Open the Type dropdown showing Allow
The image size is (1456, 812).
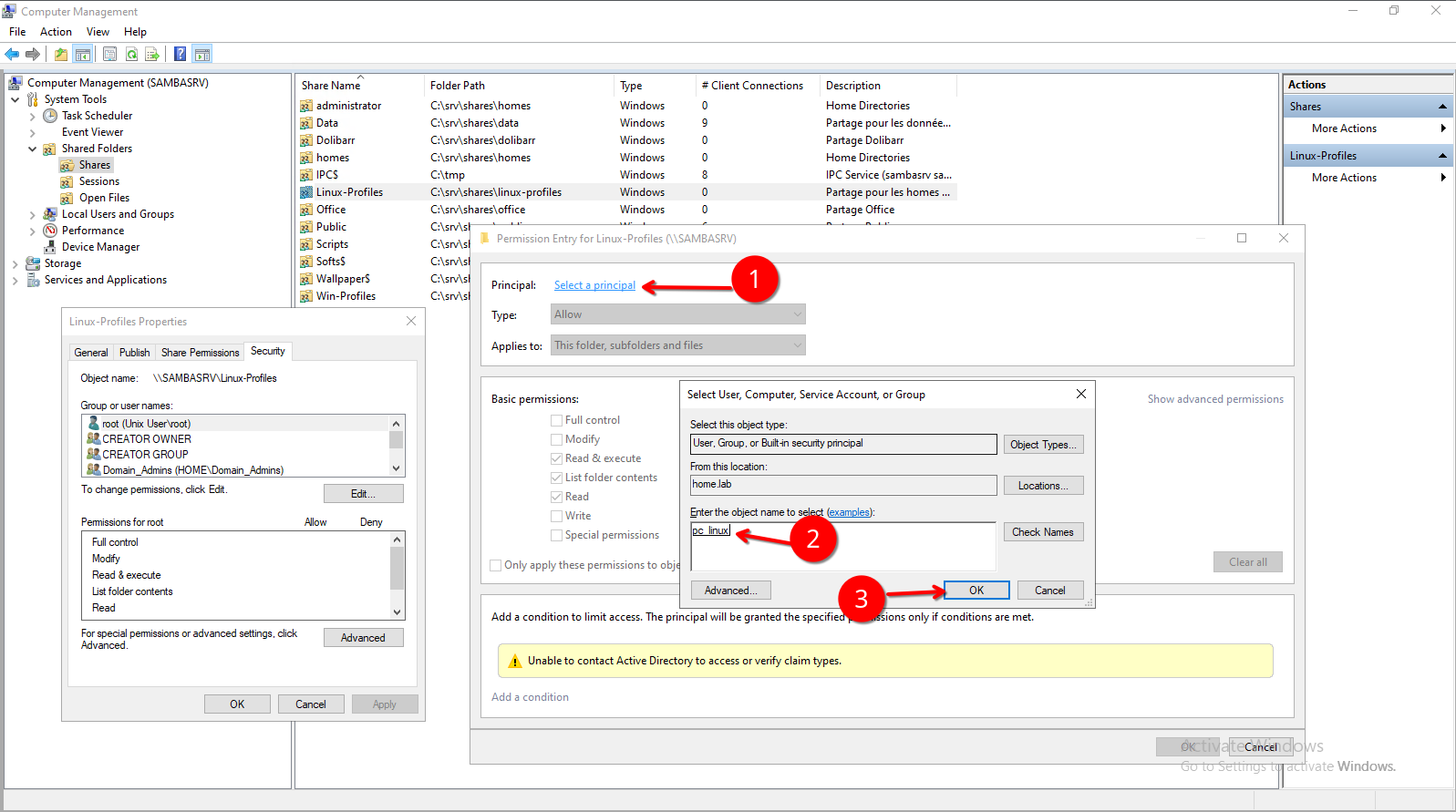point(678,314)
